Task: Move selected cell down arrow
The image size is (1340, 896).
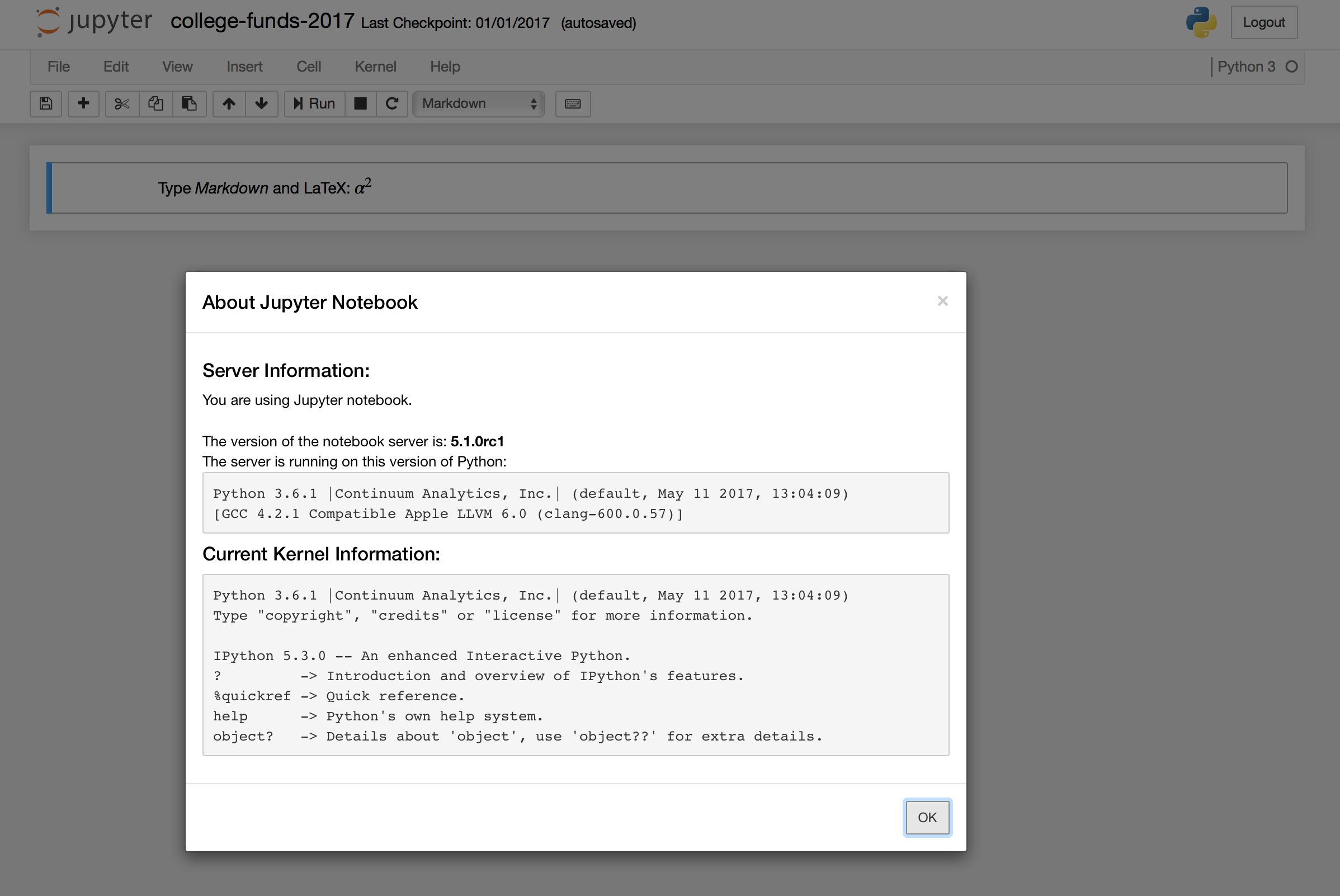Action: click(262, 103)
